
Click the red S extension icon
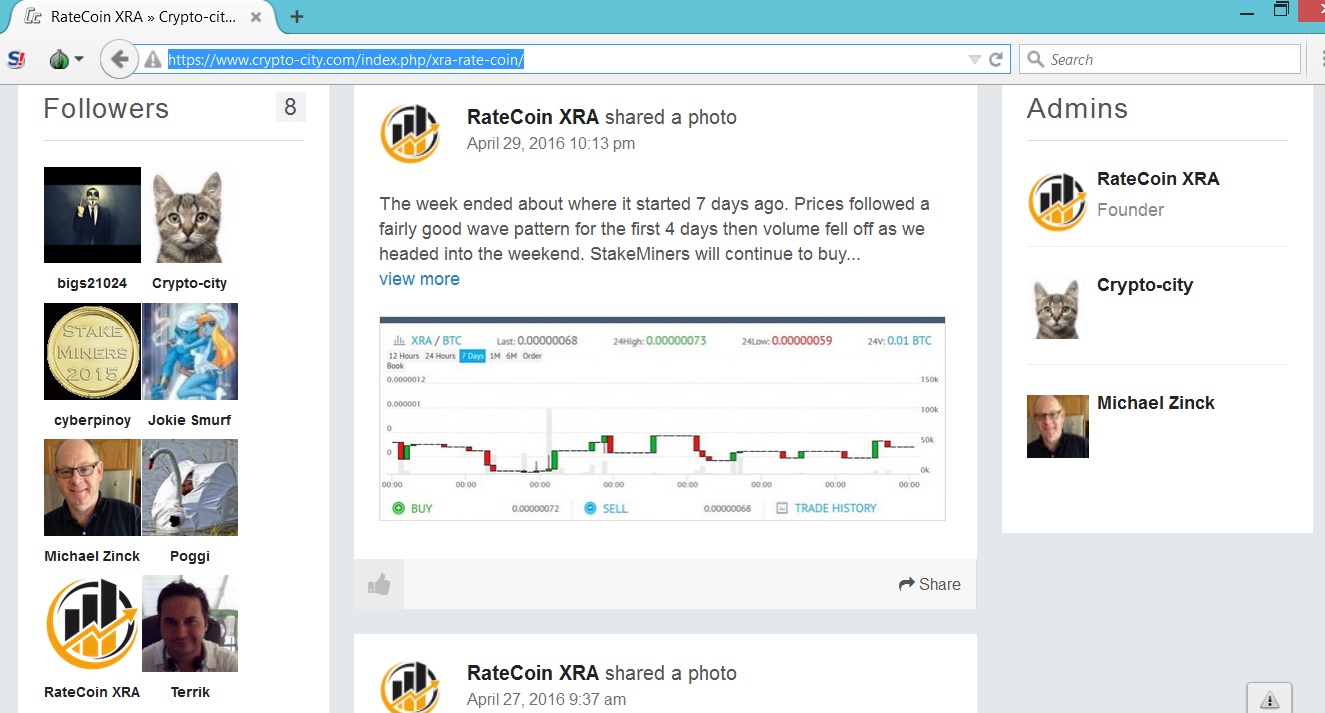tap(15, 60)
